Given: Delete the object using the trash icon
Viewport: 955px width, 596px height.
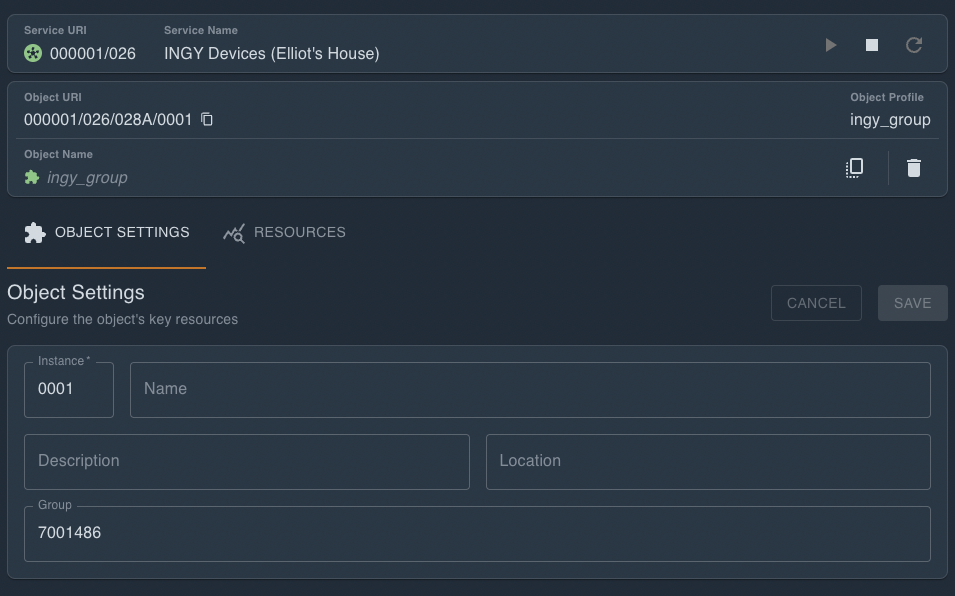Looking at the screenshot, I should pos(913,168).
